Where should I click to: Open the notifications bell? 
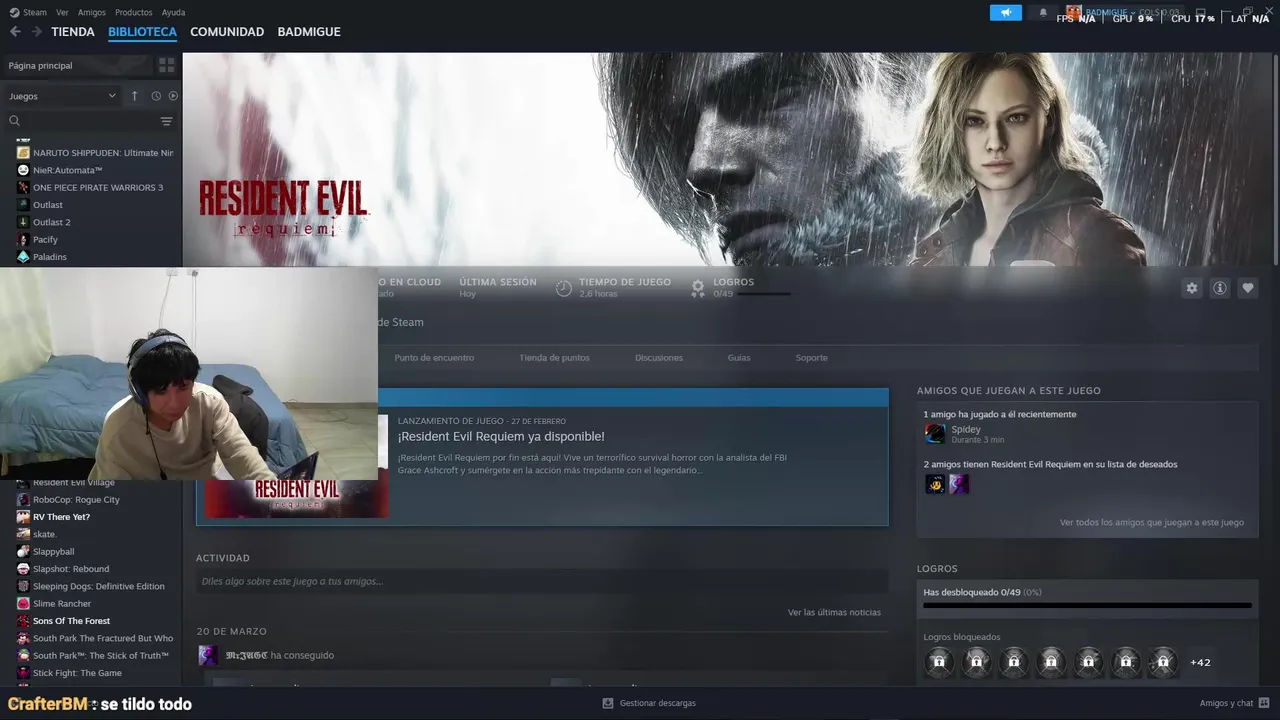point(1043,13)
